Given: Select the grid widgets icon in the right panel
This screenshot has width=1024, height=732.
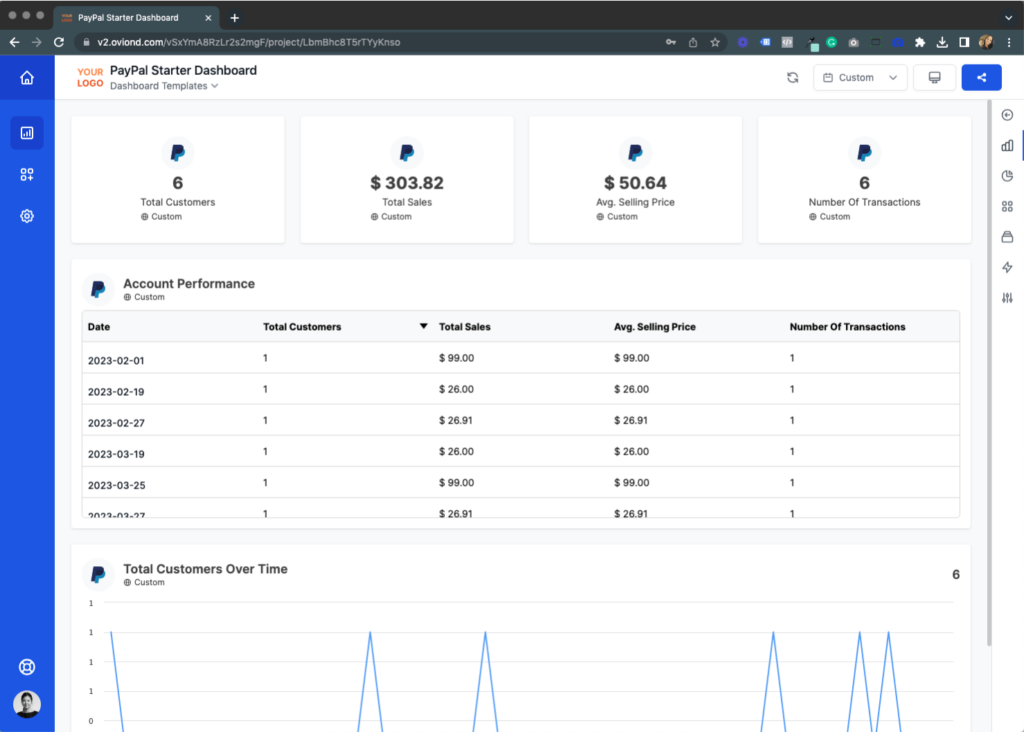Looking at the screenshot, I should pos(1007,206).
